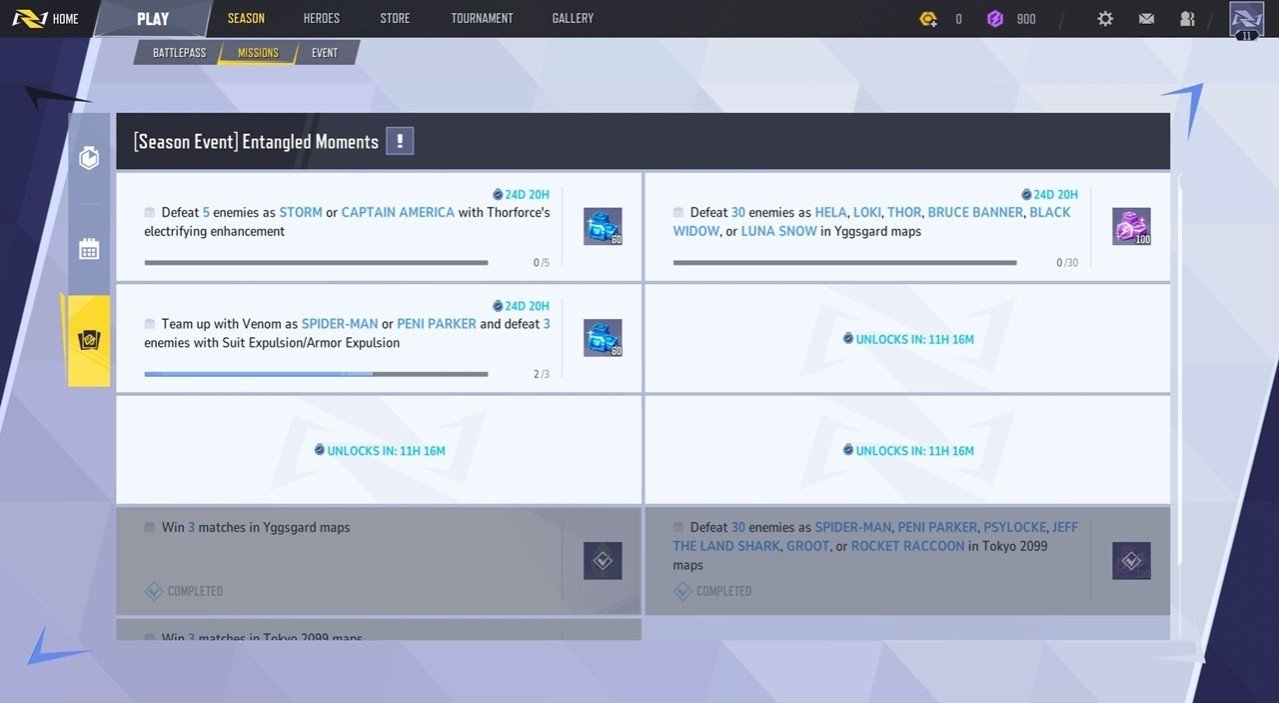Switch to the EVENT sub-tab
Image resolution: width=1279 pixels, height=703 pixels.
tap(325, 53)
